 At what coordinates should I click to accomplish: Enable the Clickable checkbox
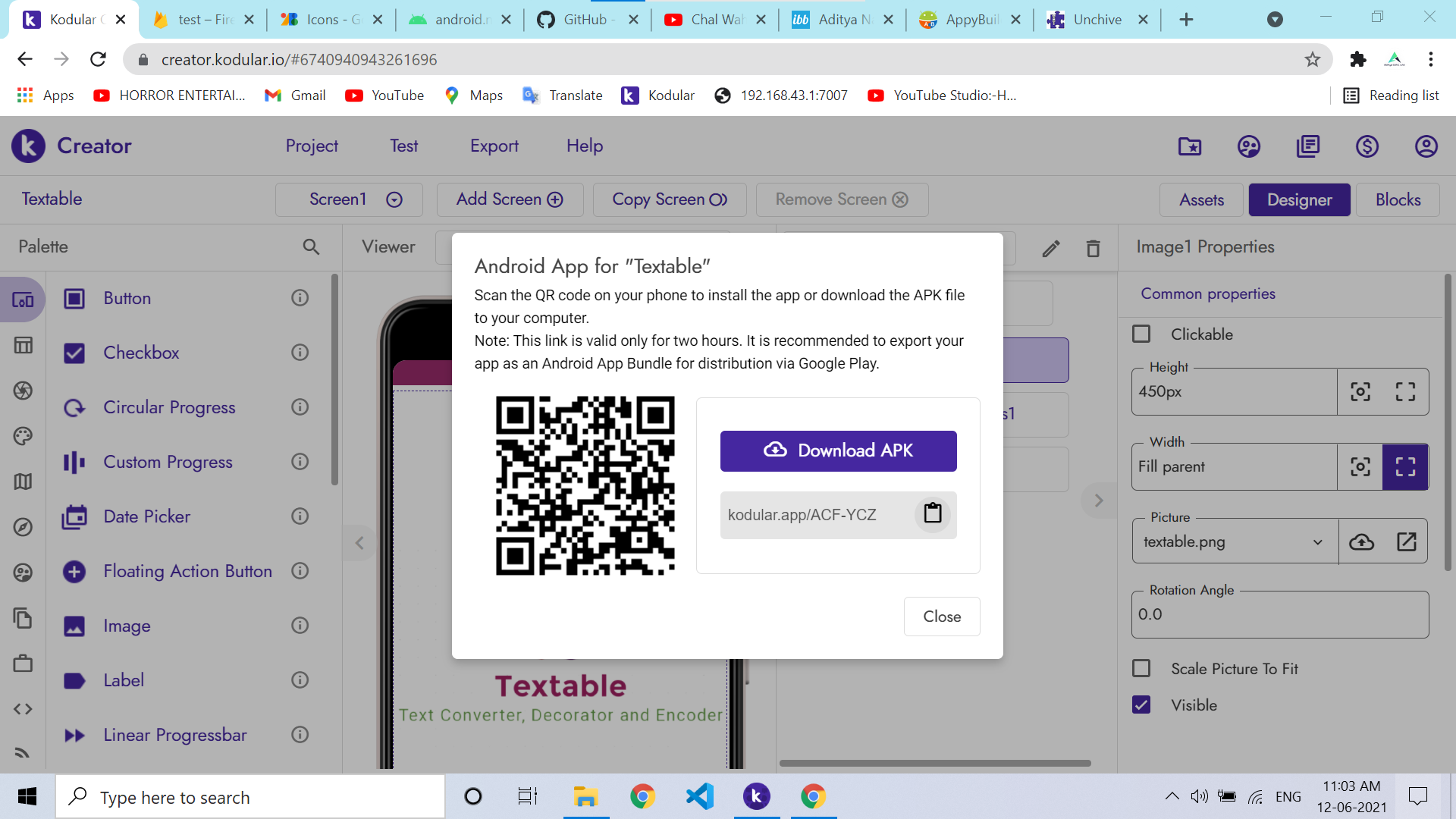pyautogui.click(x=1141, y=334)
